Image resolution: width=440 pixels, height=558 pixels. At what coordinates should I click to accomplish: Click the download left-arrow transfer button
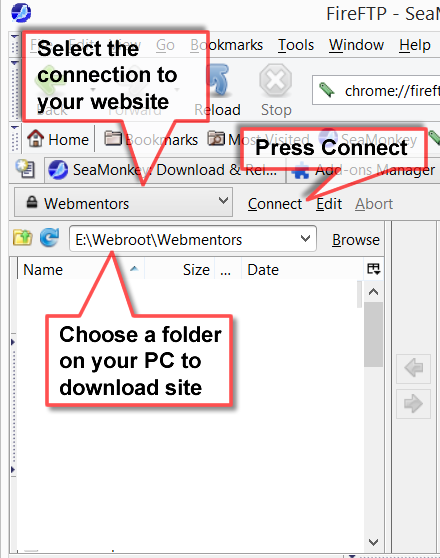413,368
